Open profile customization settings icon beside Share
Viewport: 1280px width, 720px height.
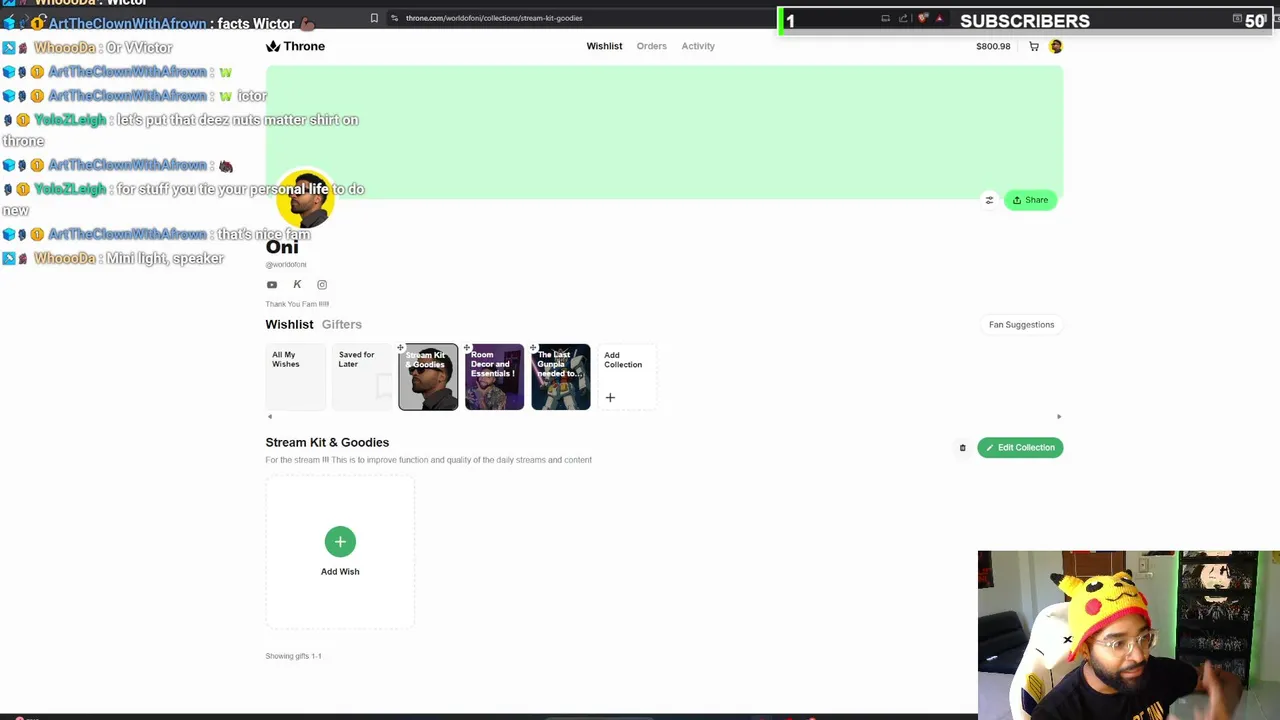click(989, 200)
